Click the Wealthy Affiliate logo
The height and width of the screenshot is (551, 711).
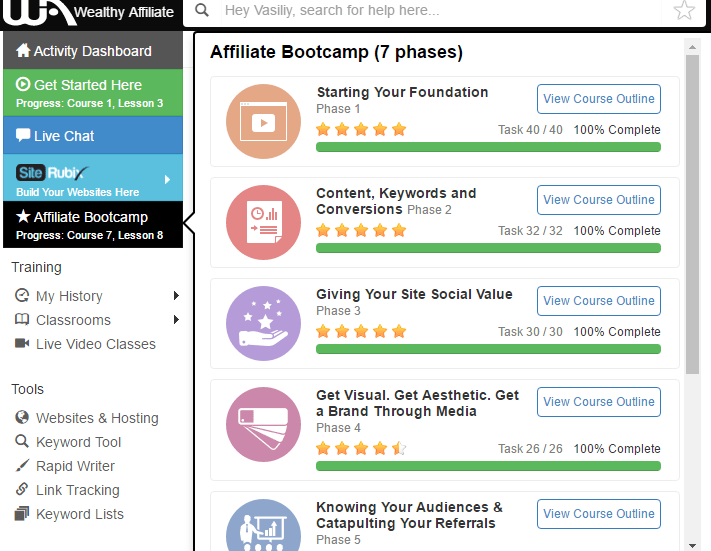(91, 12)
